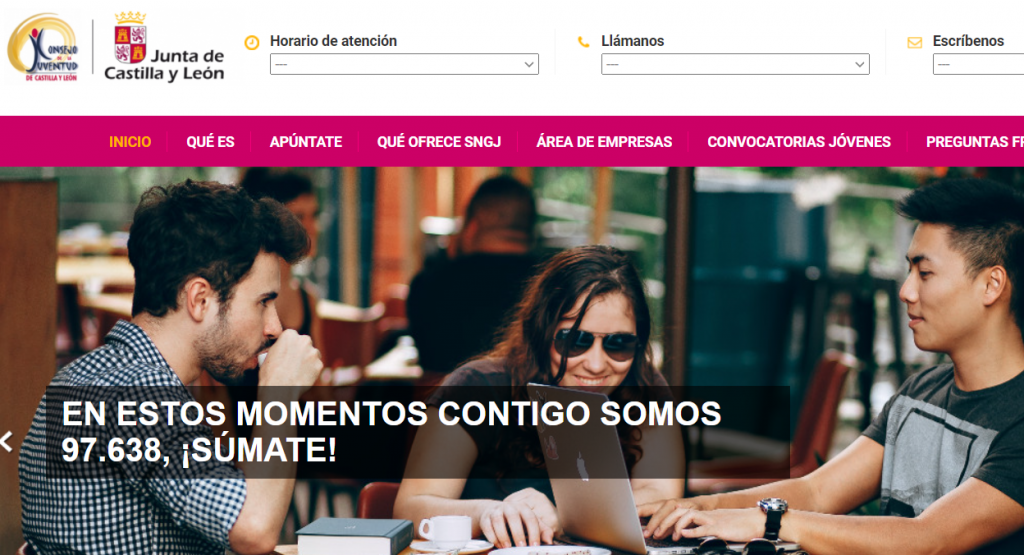This screenshot has width=1024, height=555.
Task: Click the phone icon beside Llámanos
Action: pos(583,42)
